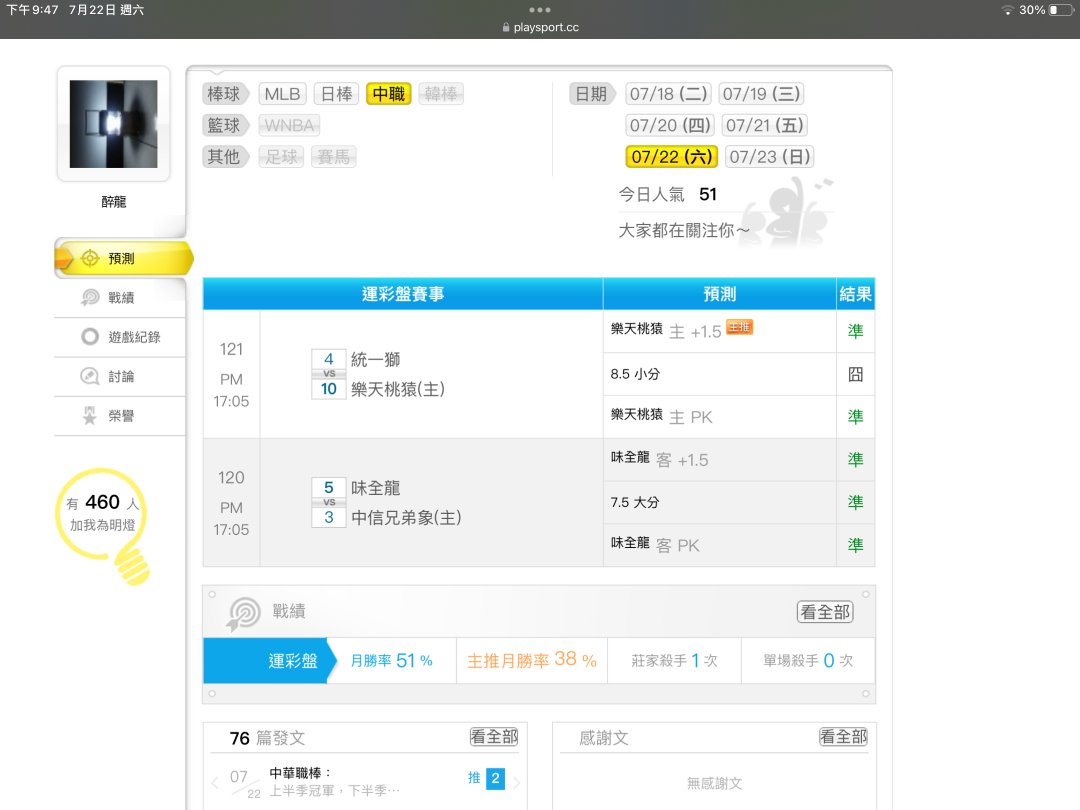This screenshot has height=810, width=1080.
Task: Click the 中信兄弟象(主) team name
Action: coord(406,518)
